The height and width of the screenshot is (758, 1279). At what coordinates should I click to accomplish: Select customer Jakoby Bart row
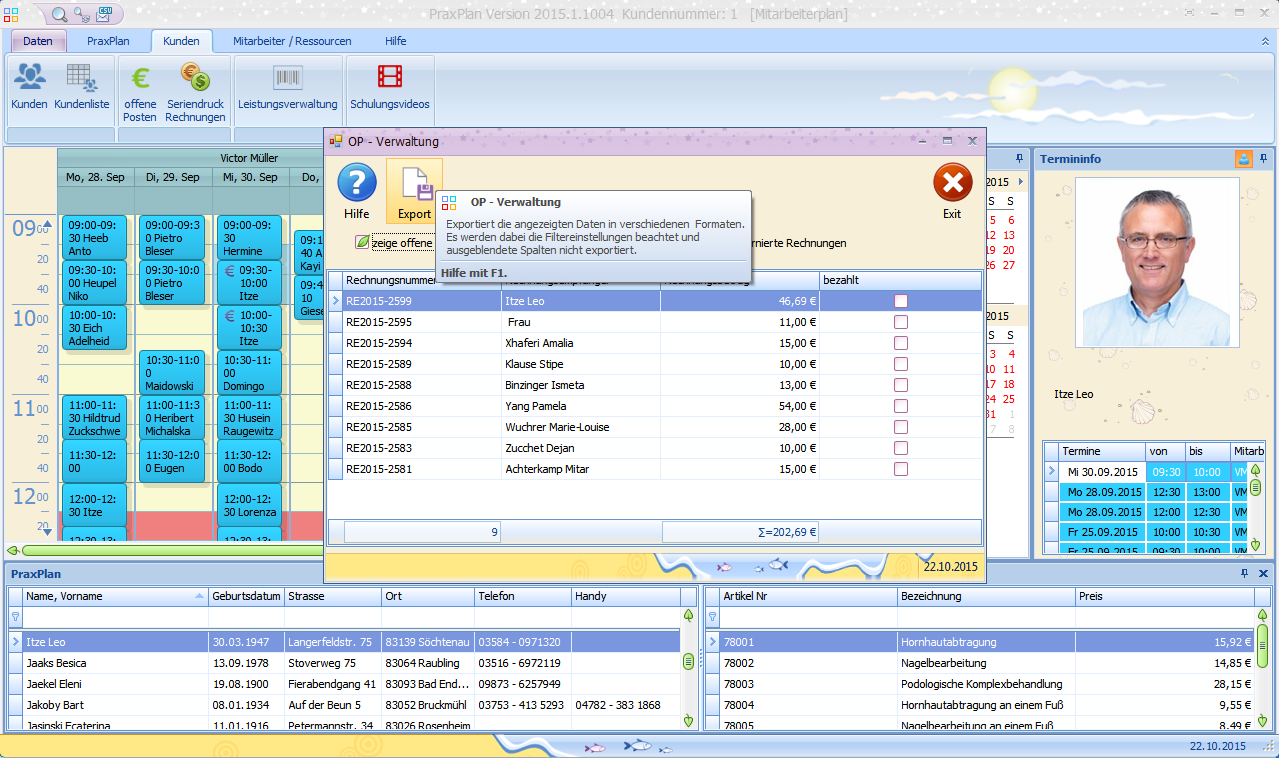[x=344, y=705]
